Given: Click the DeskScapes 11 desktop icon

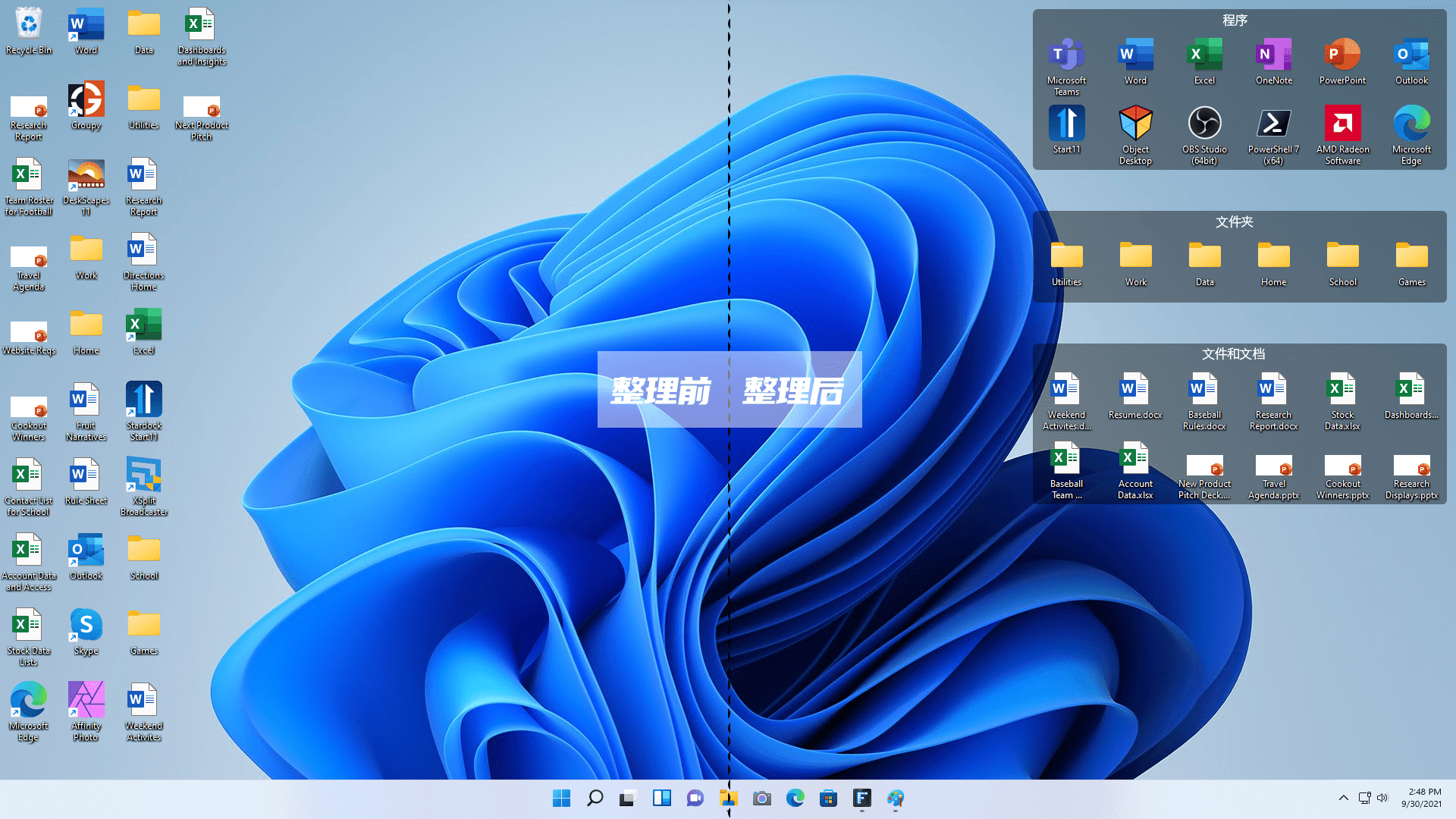Looking at the screenshot, I should [x=86, y=174].
